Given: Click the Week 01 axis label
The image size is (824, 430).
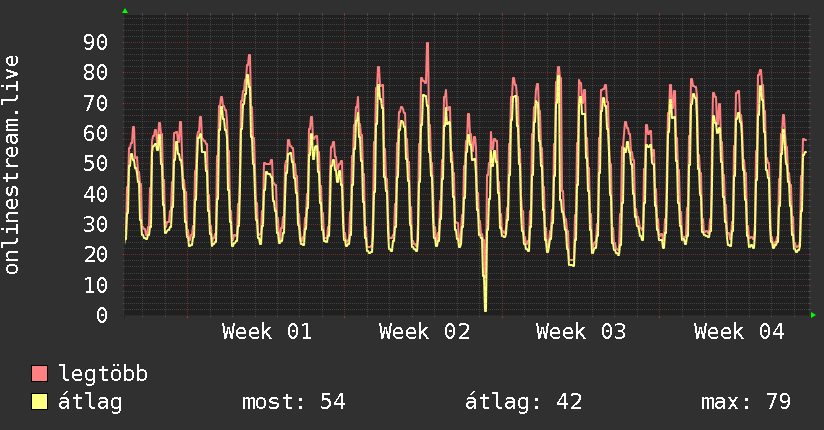Looking at the screenshot, I should [267, 332].
